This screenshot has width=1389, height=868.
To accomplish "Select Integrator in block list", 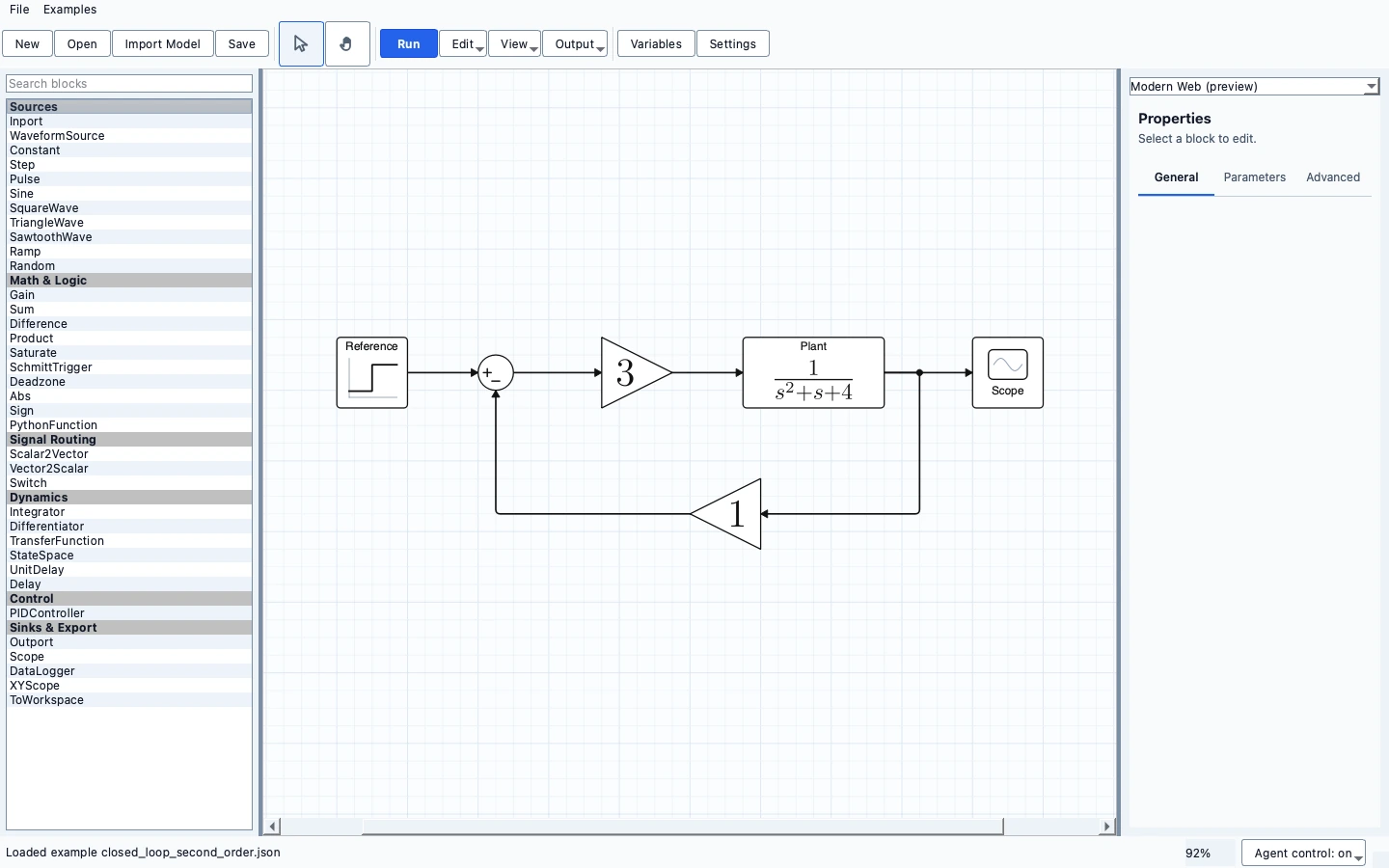I will coord(129,512).
